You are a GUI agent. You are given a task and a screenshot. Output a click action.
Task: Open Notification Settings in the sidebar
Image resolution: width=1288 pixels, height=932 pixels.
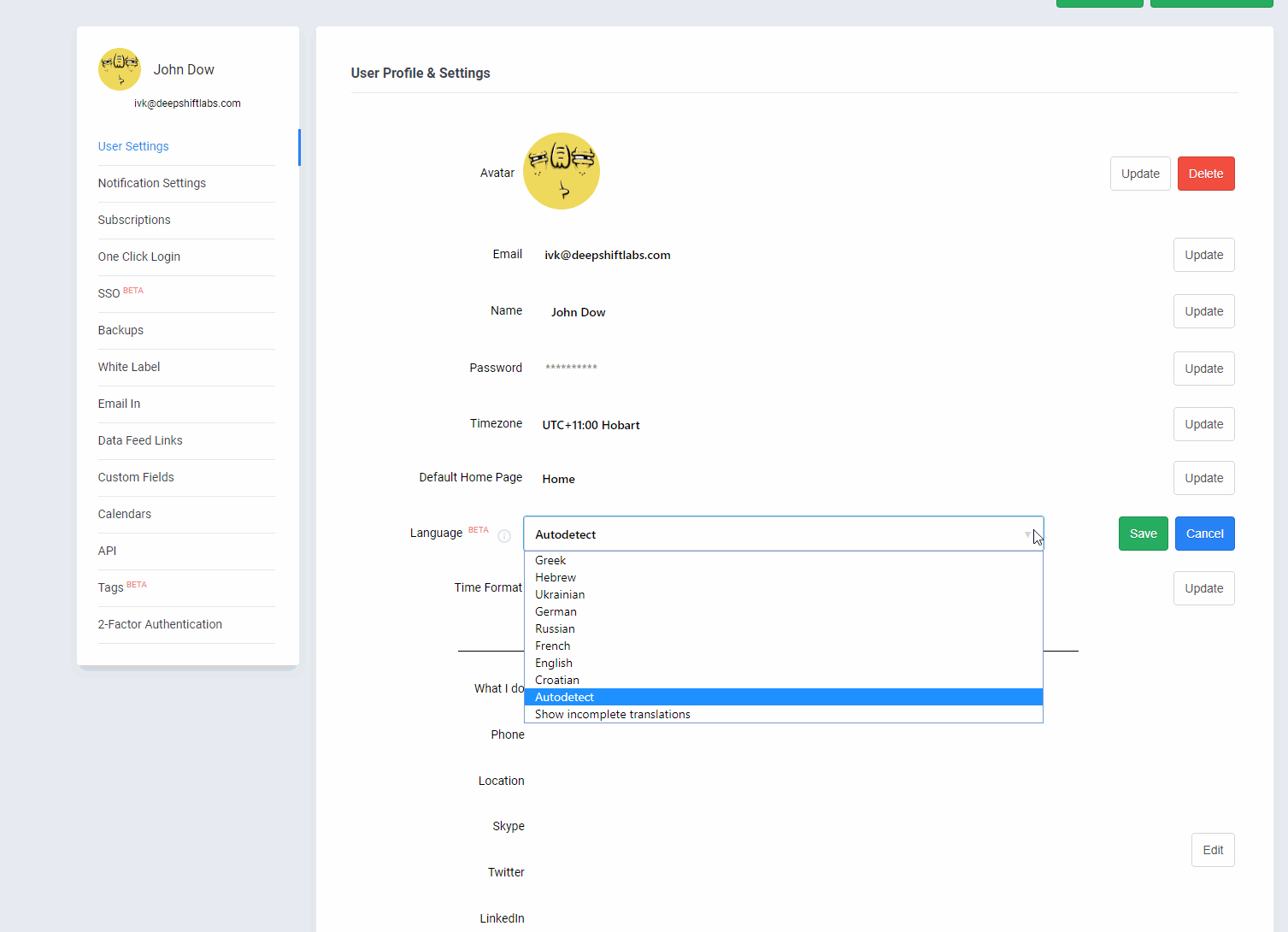click(x=152, y=183)
